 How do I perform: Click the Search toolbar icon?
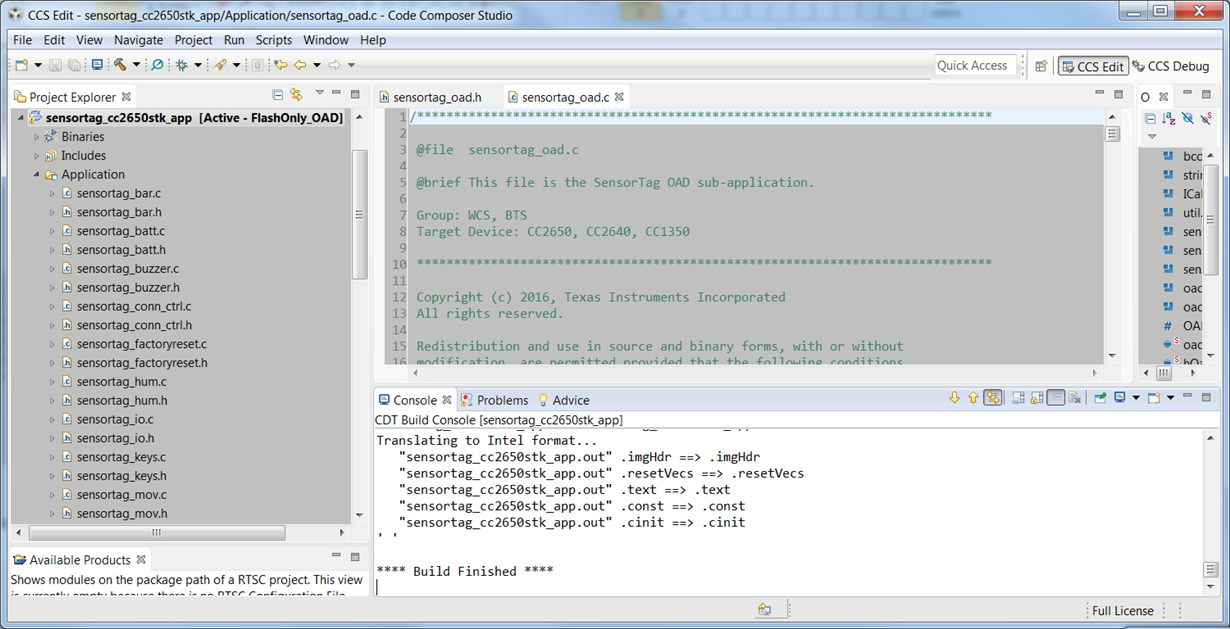click(x=157, y=65)
